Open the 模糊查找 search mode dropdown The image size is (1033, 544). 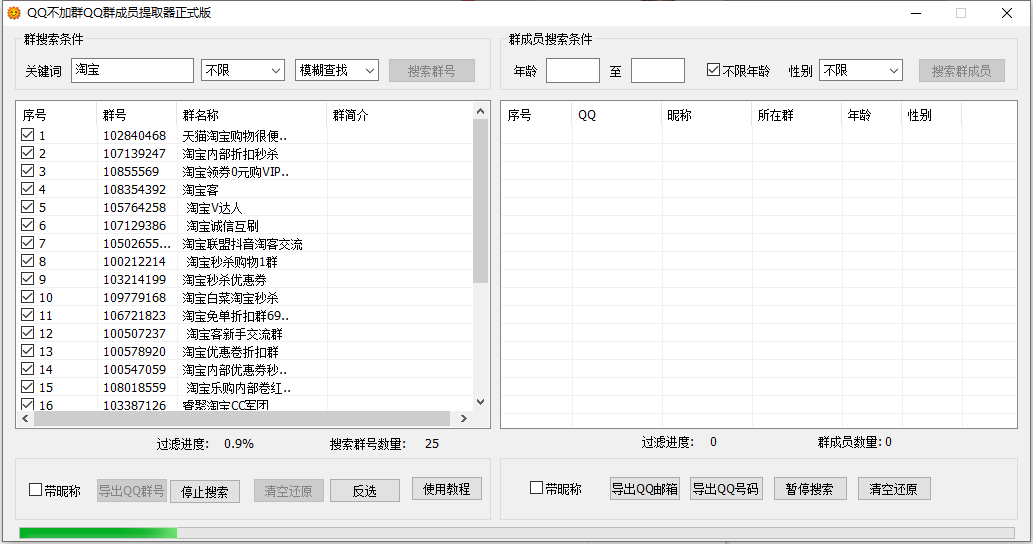(337, 70)
